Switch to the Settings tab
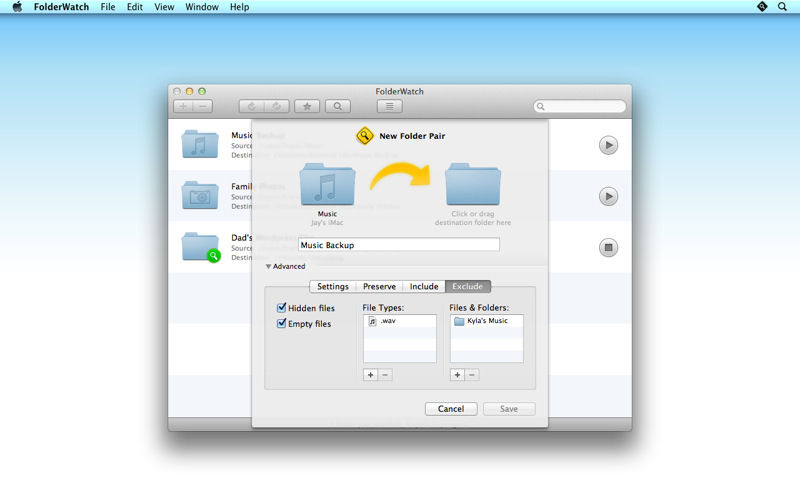This screenshot has width=800, height=500. pos(333,286)
